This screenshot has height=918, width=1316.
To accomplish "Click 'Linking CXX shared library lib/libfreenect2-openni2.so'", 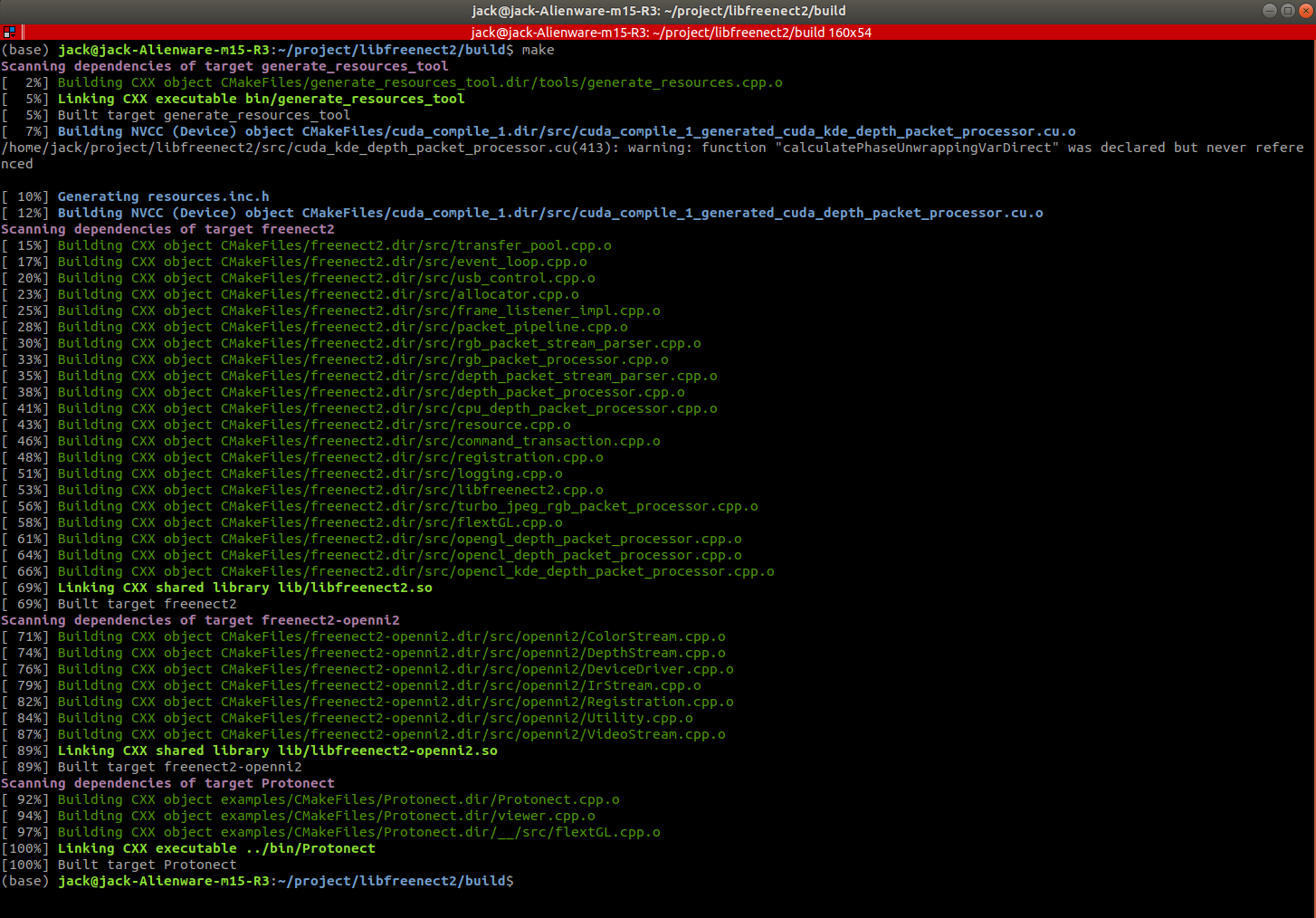I will click(x=277, y=751).
